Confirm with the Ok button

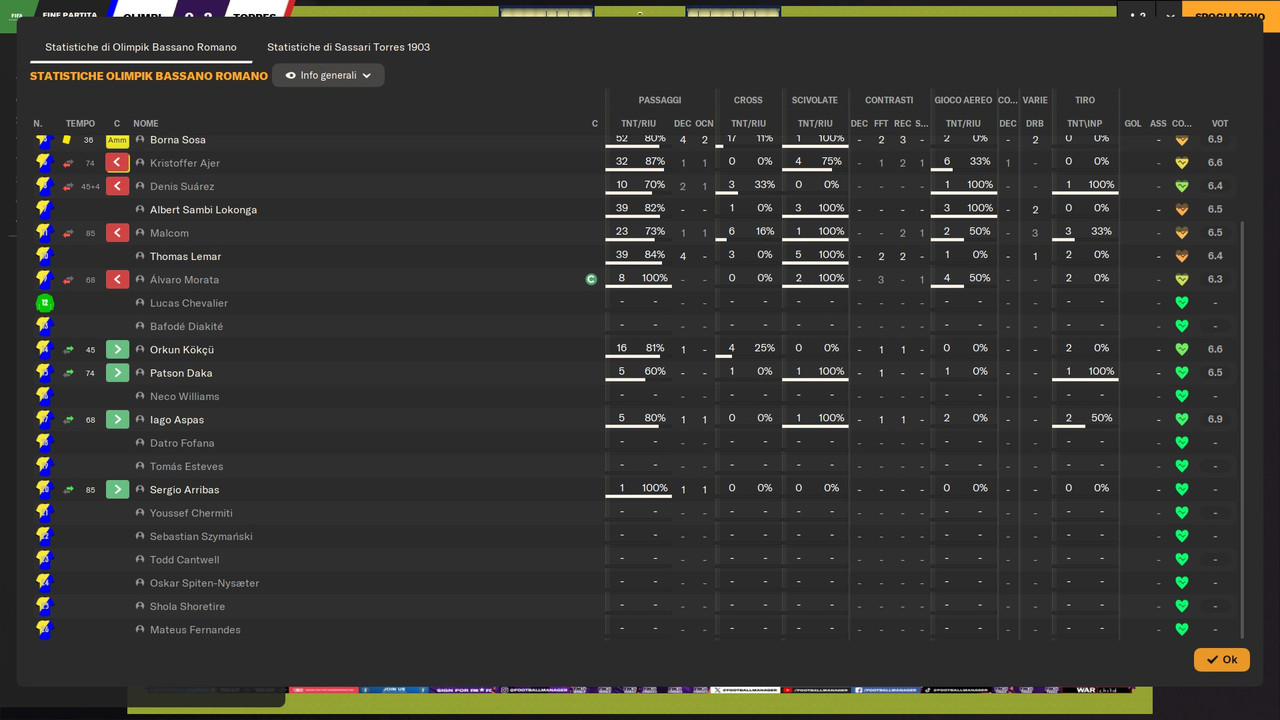coord(1221,659)
